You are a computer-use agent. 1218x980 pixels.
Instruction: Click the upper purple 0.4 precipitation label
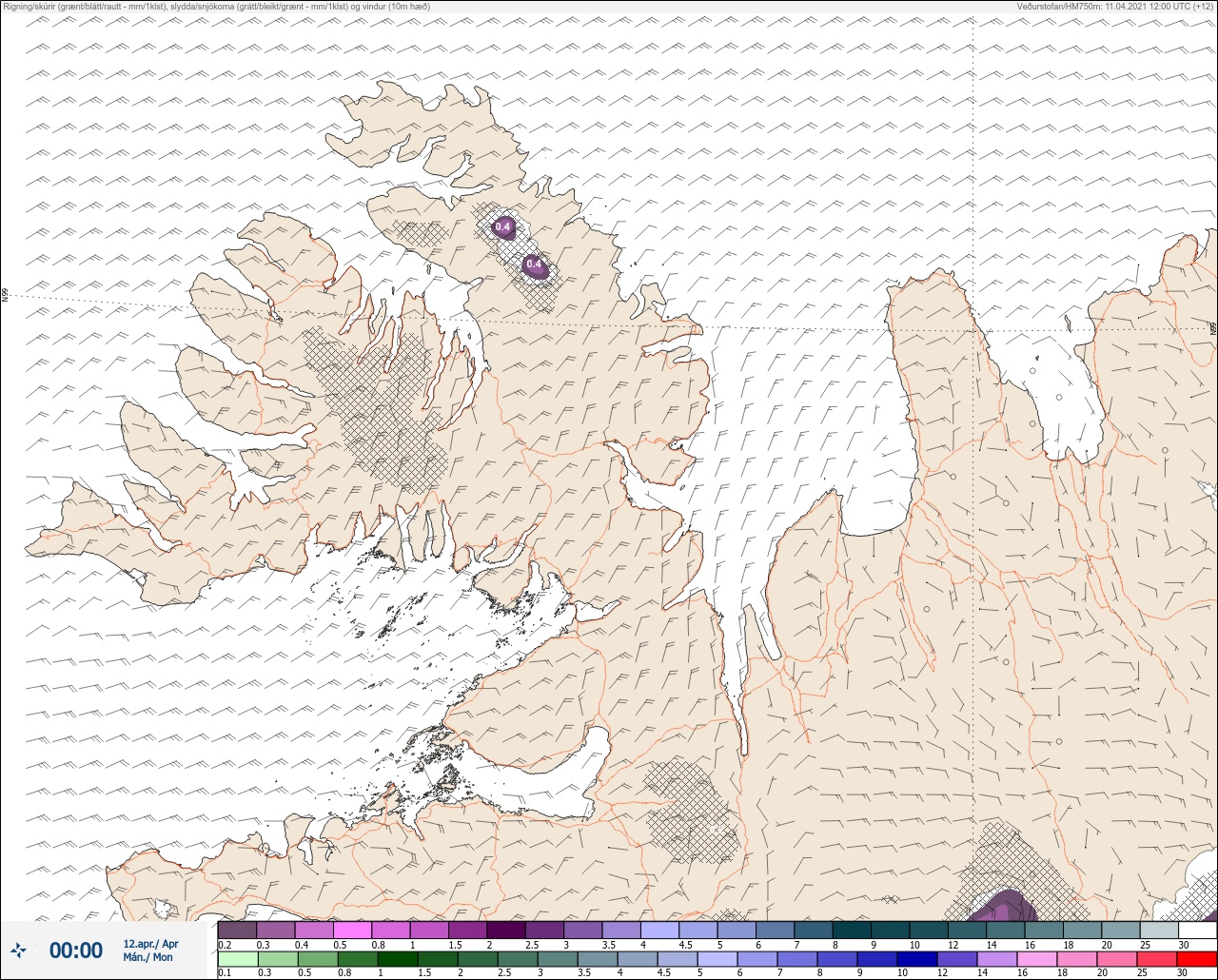(x=503, y=226)
